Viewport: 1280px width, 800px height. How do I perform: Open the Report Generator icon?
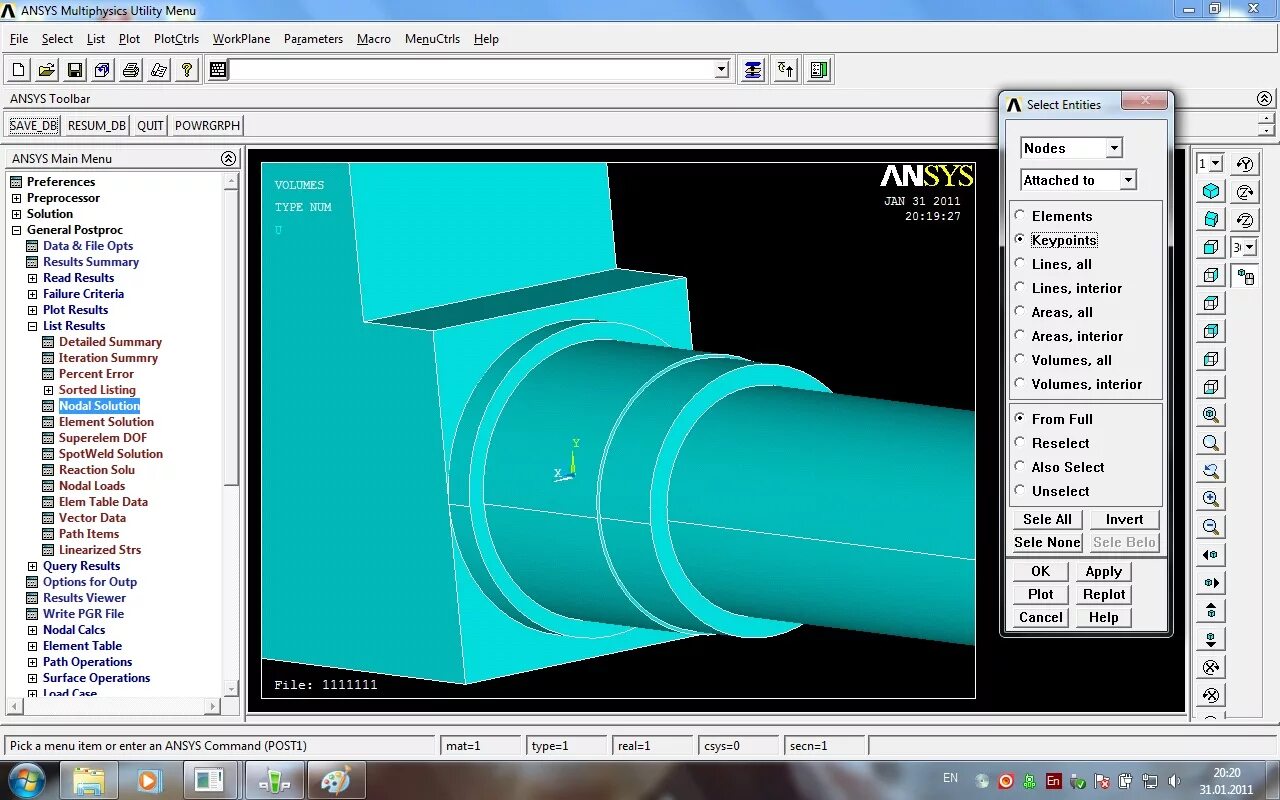pos(158,70)
